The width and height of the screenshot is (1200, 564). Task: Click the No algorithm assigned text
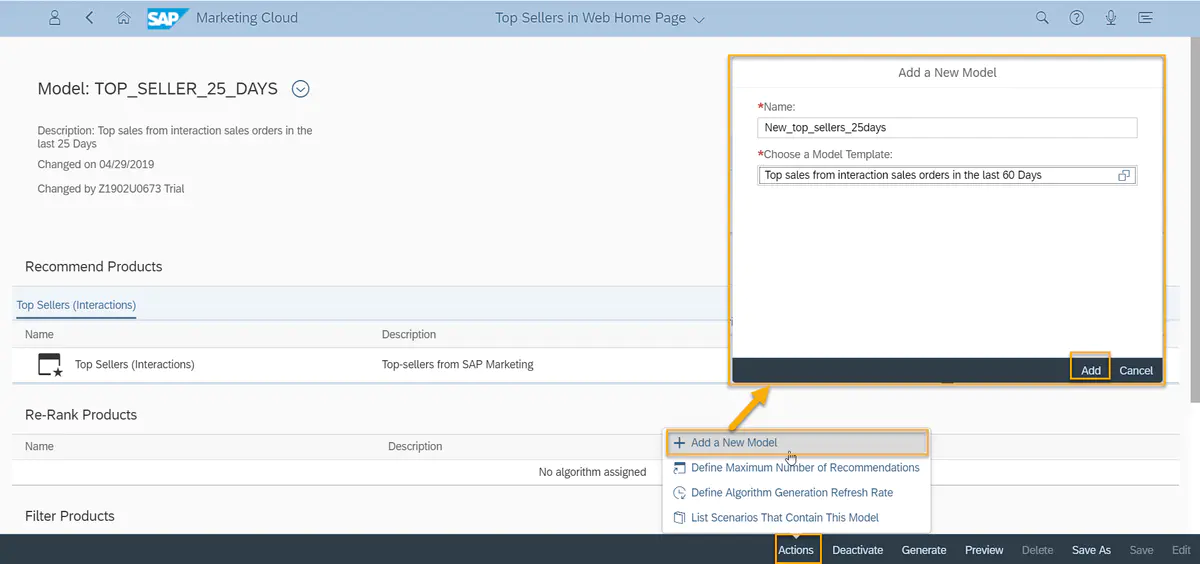tap(592, 472)
